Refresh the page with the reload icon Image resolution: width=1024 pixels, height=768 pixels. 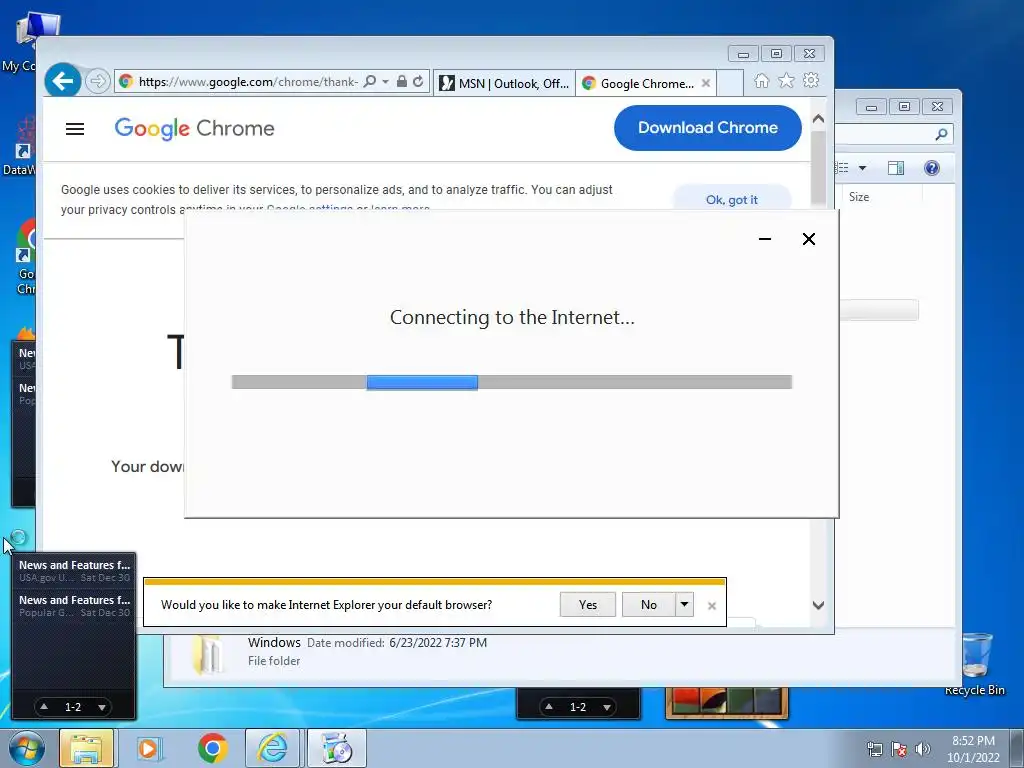tap(418, 82)
